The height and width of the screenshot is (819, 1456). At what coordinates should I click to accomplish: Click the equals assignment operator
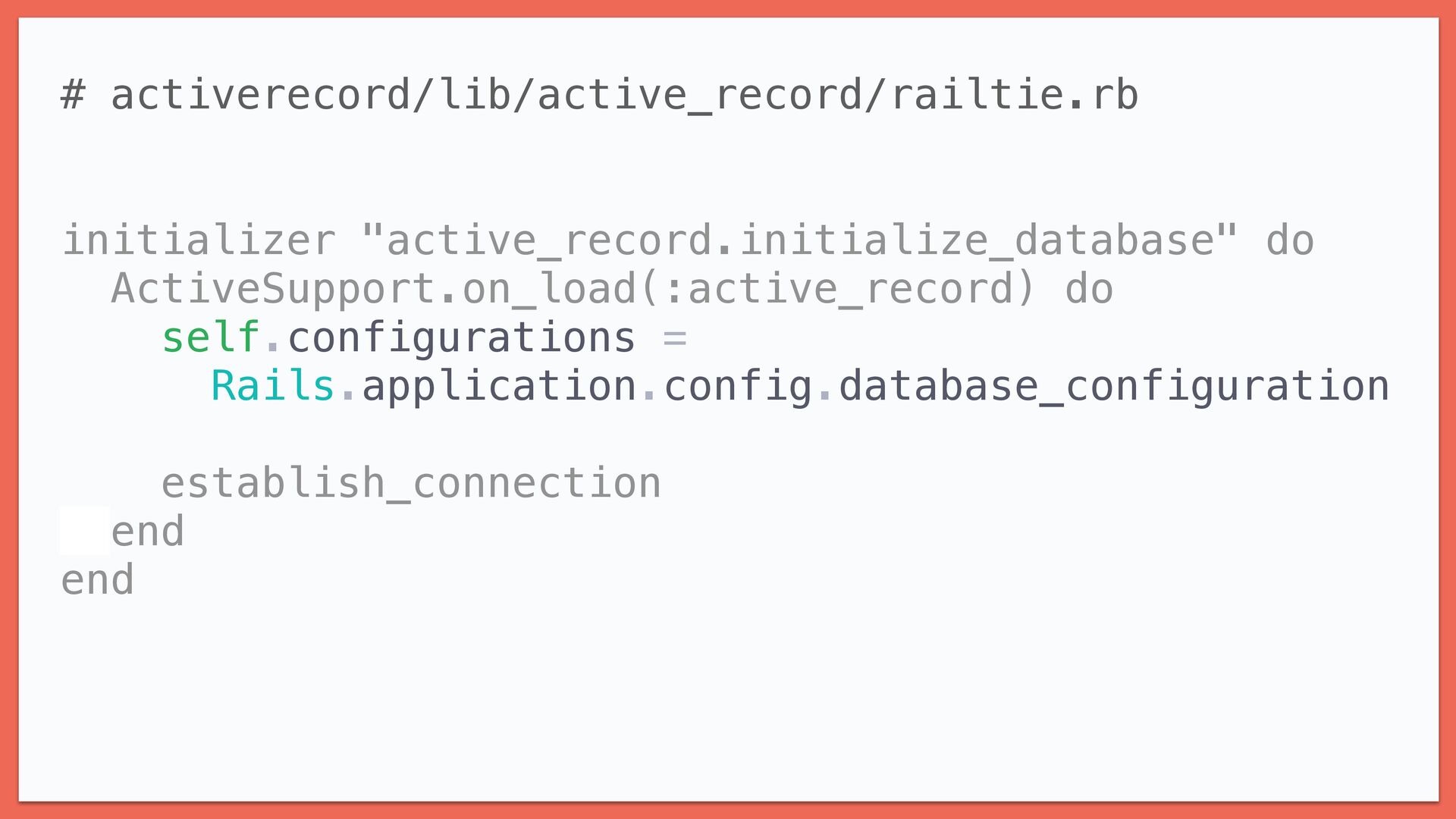click(675, 338)
